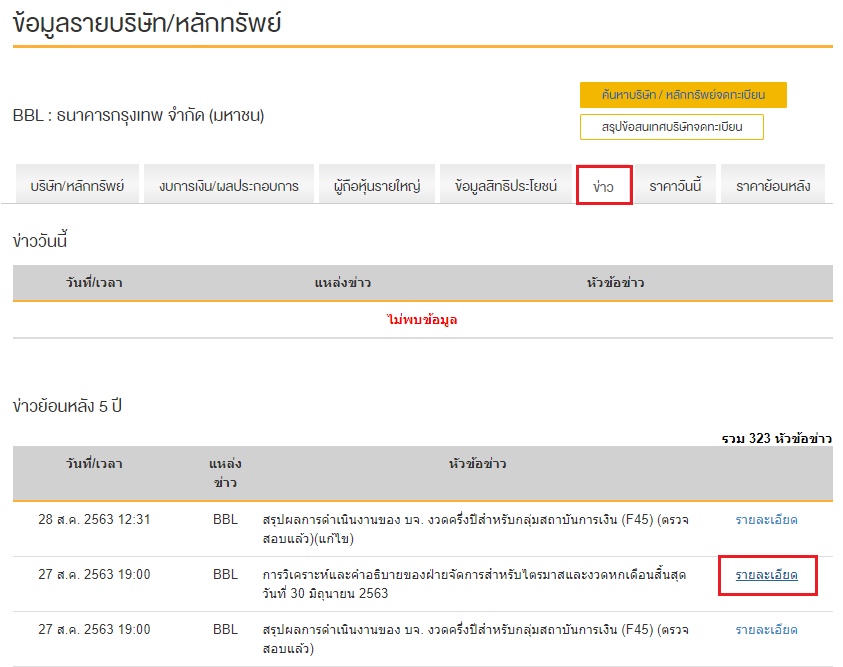
Task: Click the BBL : ธนาคารกรุงเทพ company name
Action: click(139, 116)
